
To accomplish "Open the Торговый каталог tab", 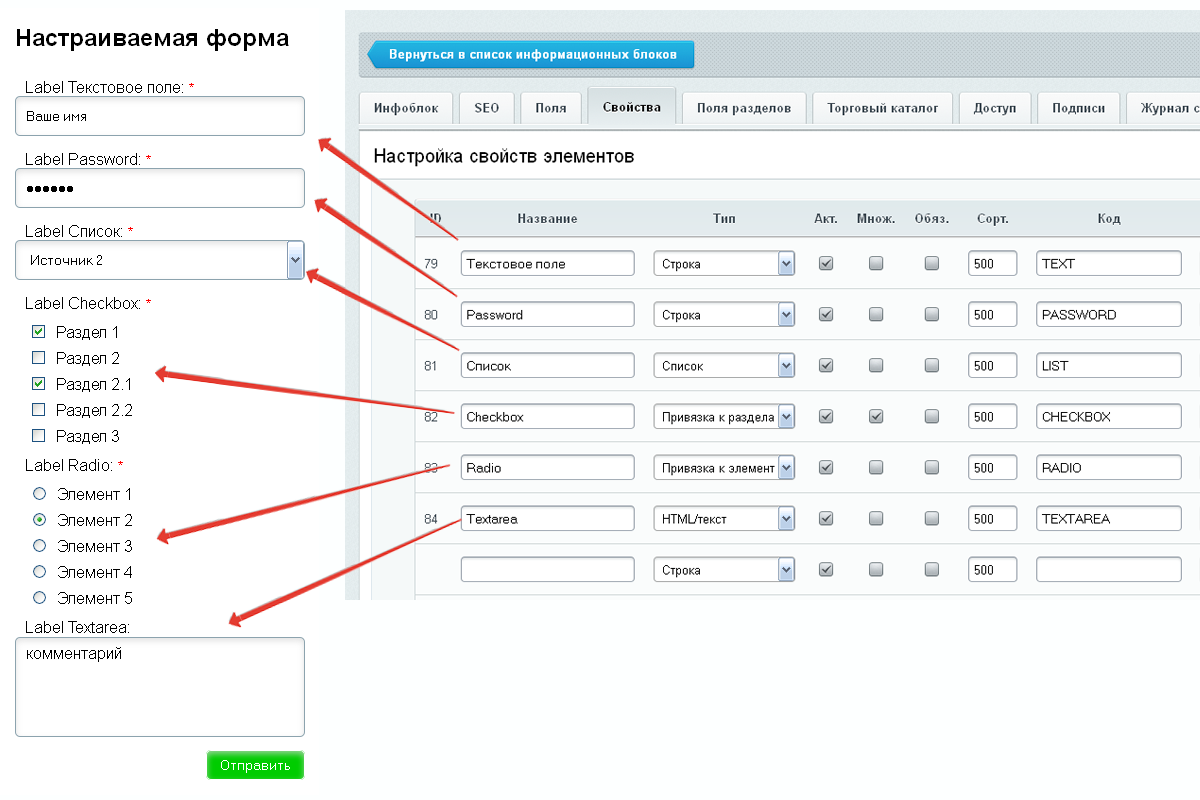I will pyautogui.click(x=882, y=108).
